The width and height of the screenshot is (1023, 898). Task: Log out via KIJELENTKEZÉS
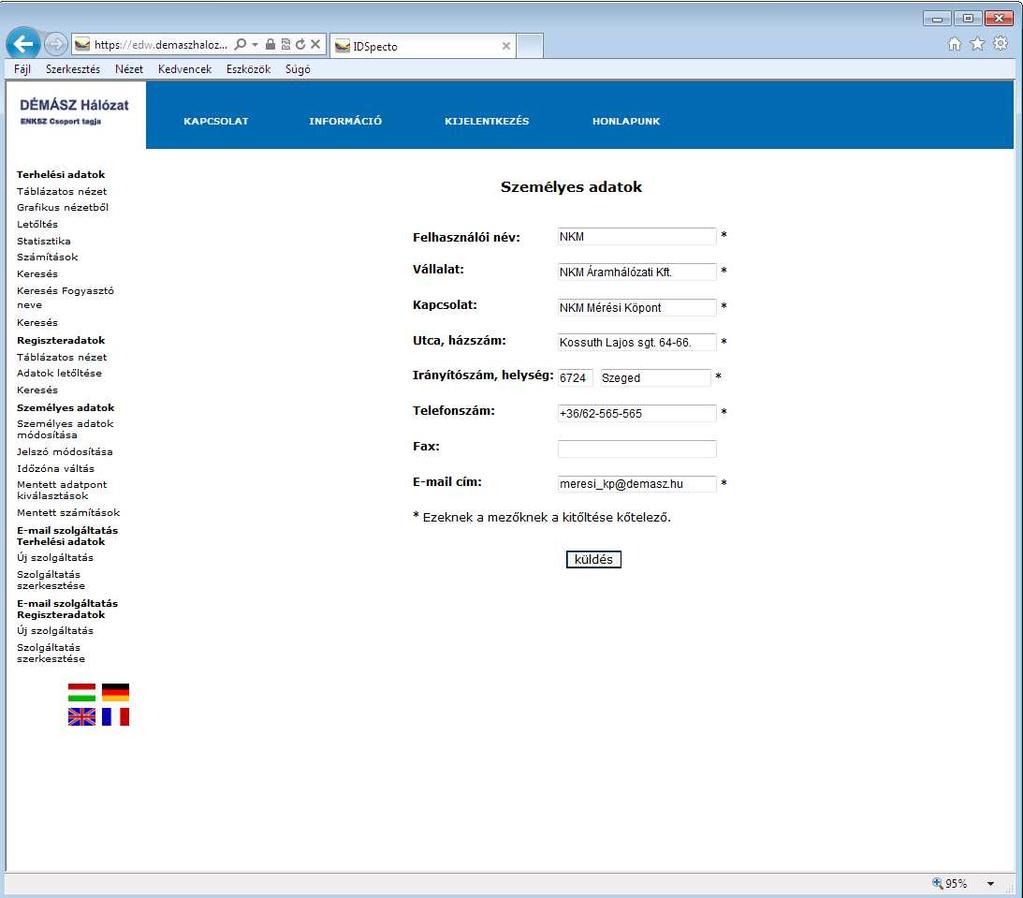[487, 121]
